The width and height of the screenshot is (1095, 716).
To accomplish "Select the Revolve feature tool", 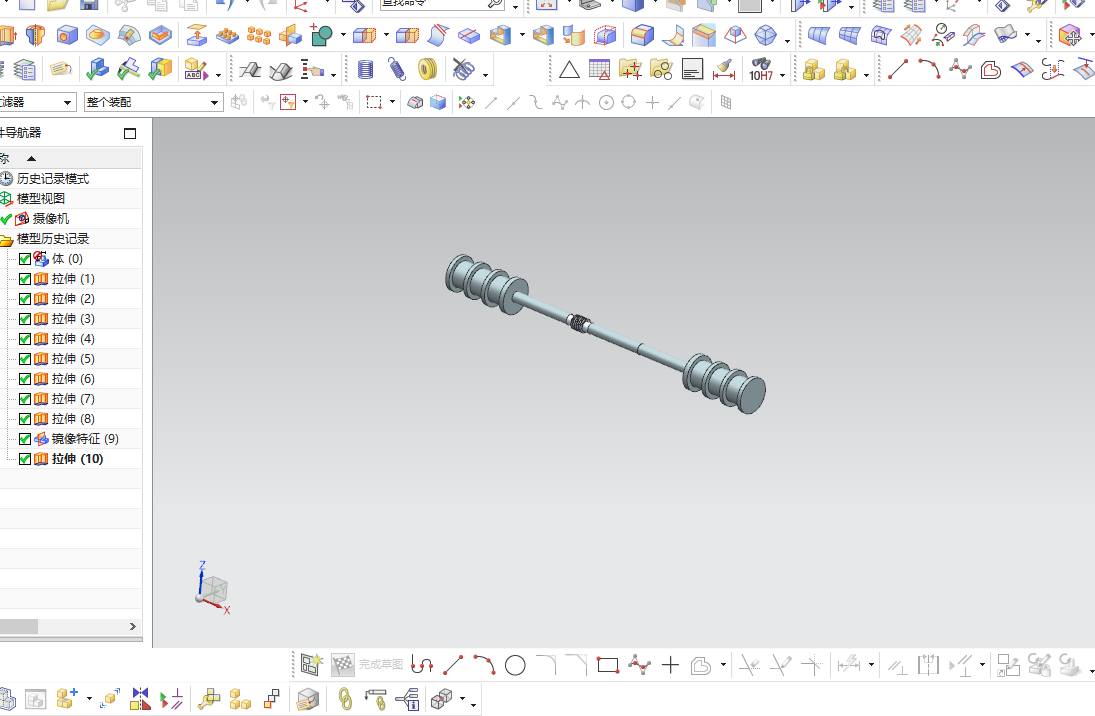I will (x=36, y=35).
